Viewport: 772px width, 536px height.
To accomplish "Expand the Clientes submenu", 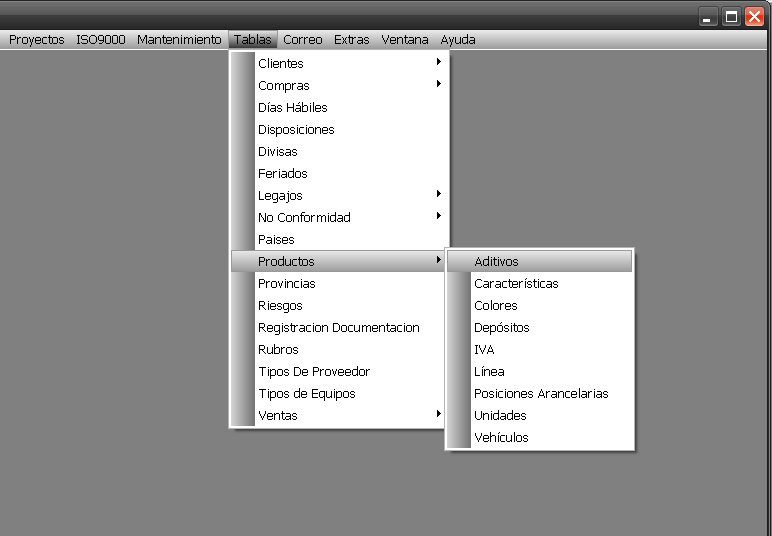I will (281, 63).
